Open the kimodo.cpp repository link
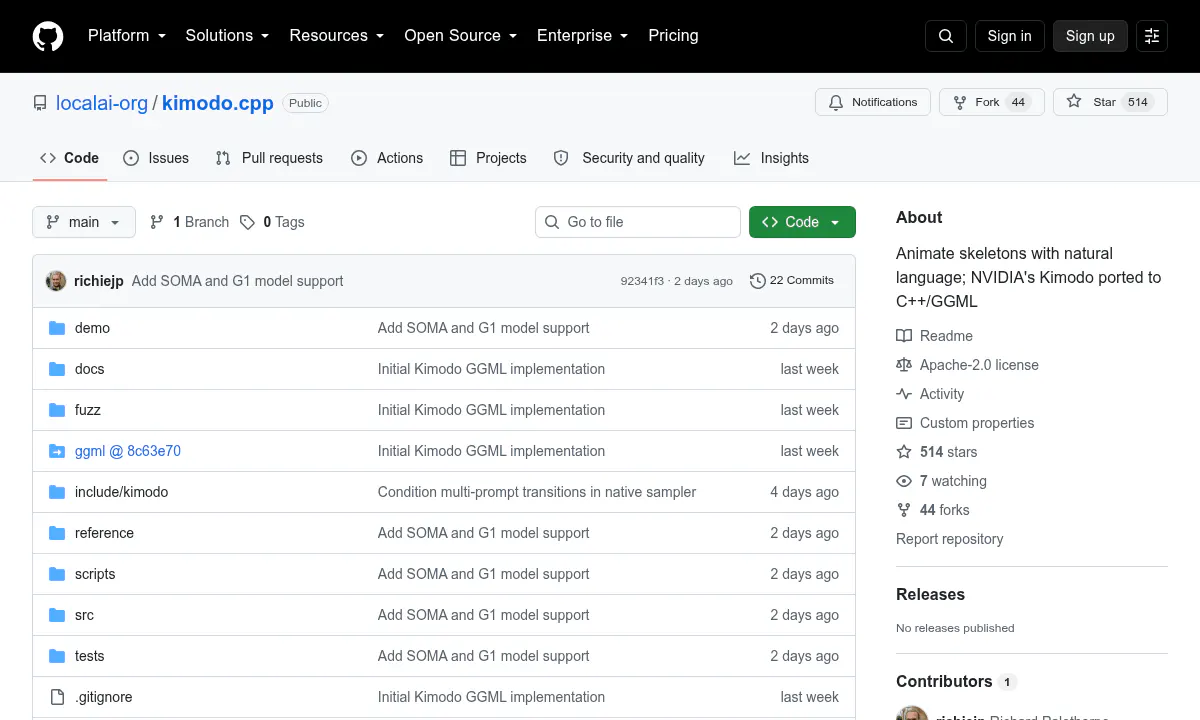This screenshot has width=1200, height=720. tap(218, 103)
